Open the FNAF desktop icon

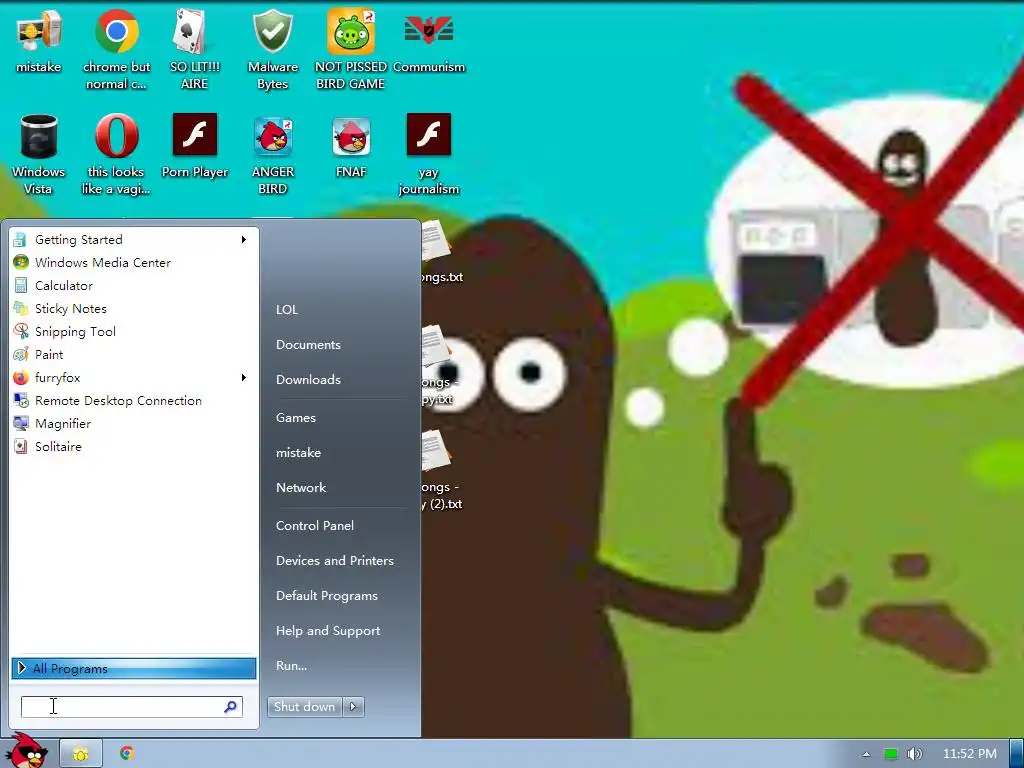(351, 146)
